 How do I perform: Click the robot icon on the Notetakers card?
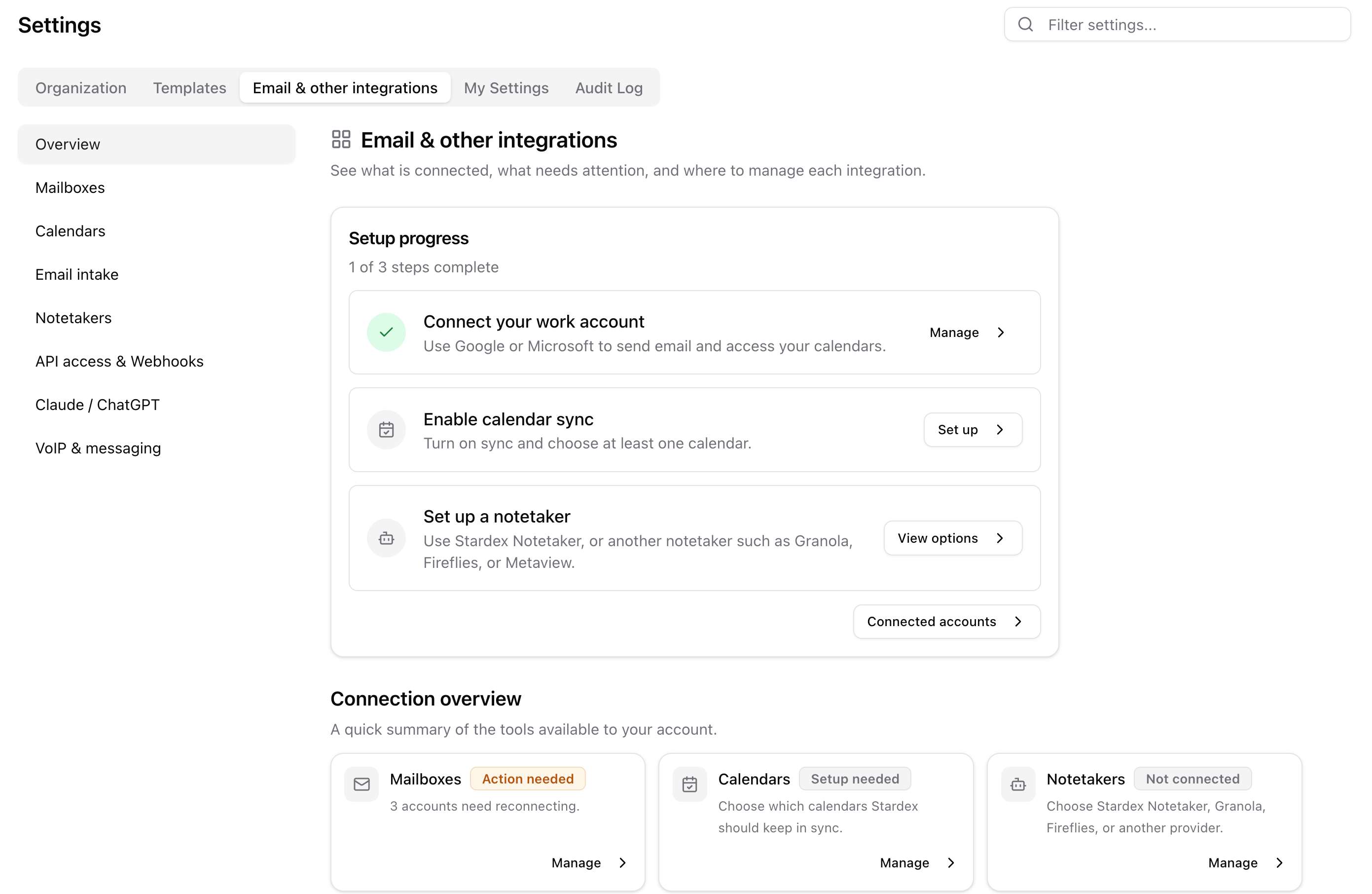pos(1018,784)
